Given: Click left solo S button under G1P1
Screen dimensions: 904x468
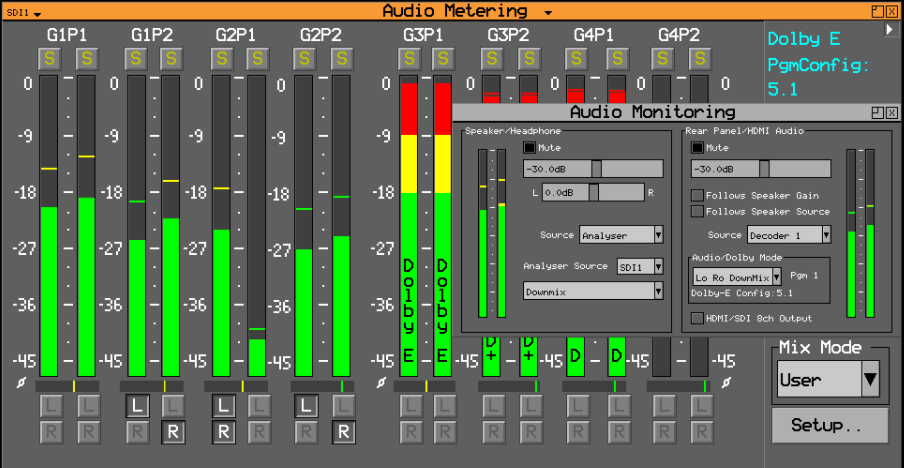Looking at the screenshot, I should 50,58.
